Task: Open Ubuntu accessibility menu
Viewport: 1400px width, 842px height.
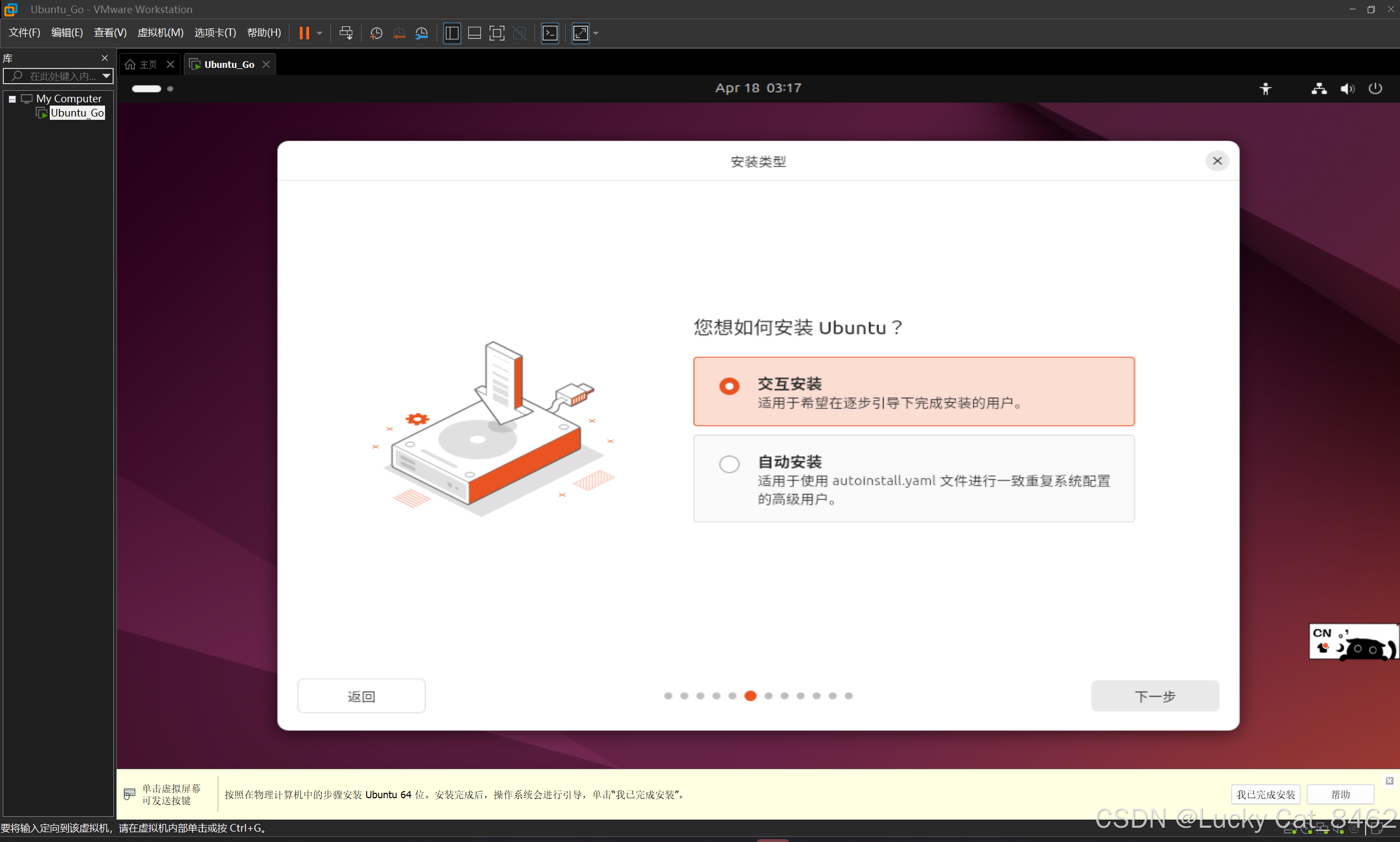Action: 1265,89
